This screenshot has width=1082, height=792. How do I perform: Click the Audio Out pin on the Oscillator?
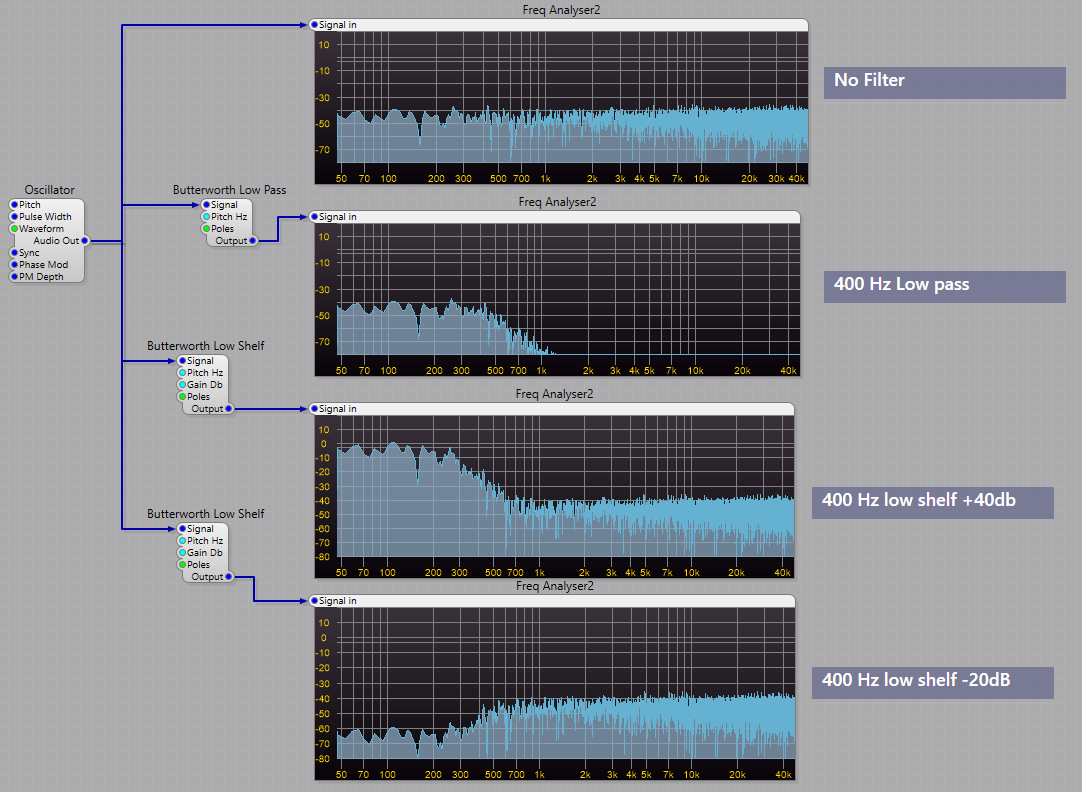[x=83, y=240]
